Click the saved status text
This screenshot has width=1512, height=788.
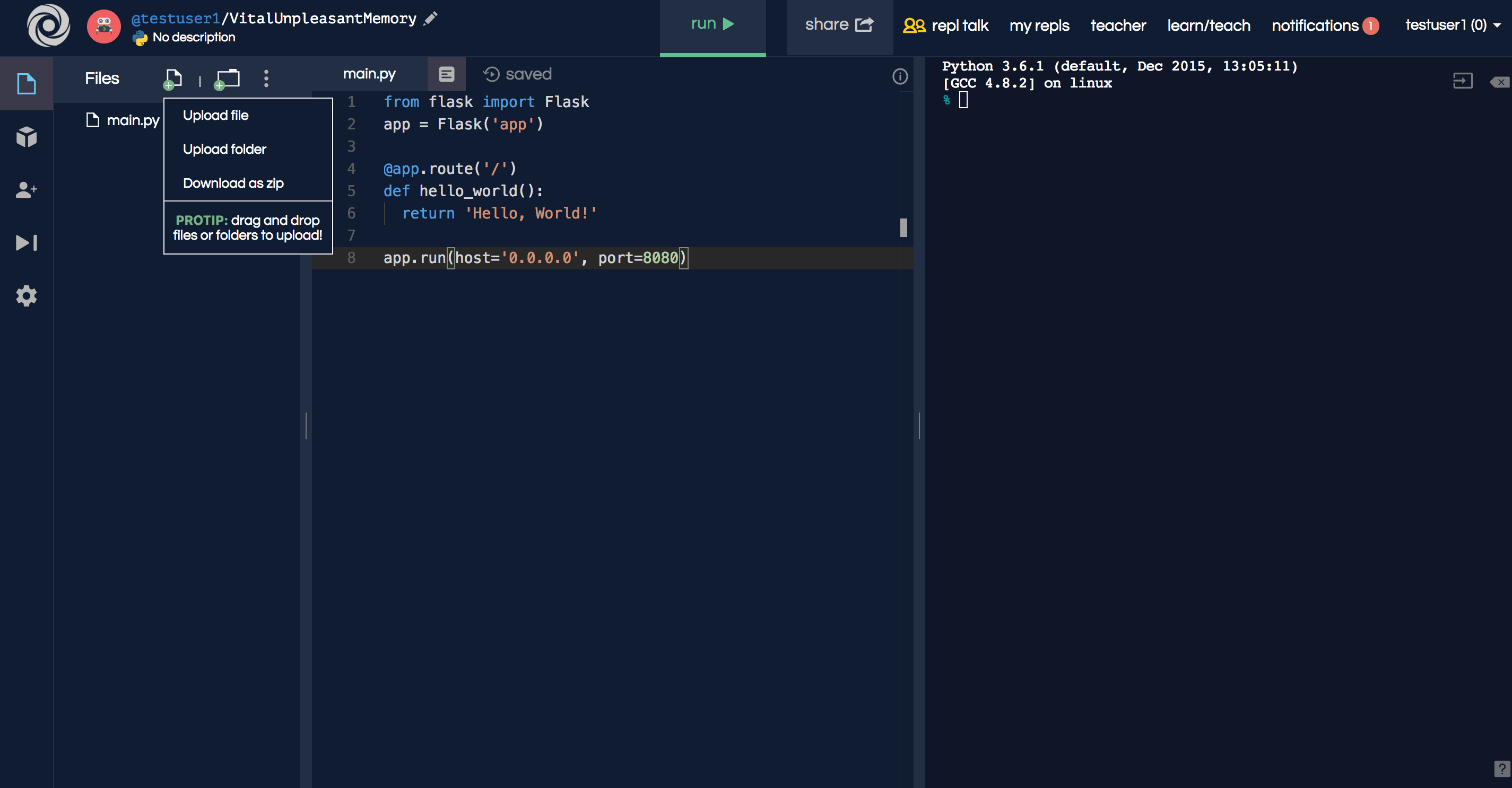tap(528, 74)
